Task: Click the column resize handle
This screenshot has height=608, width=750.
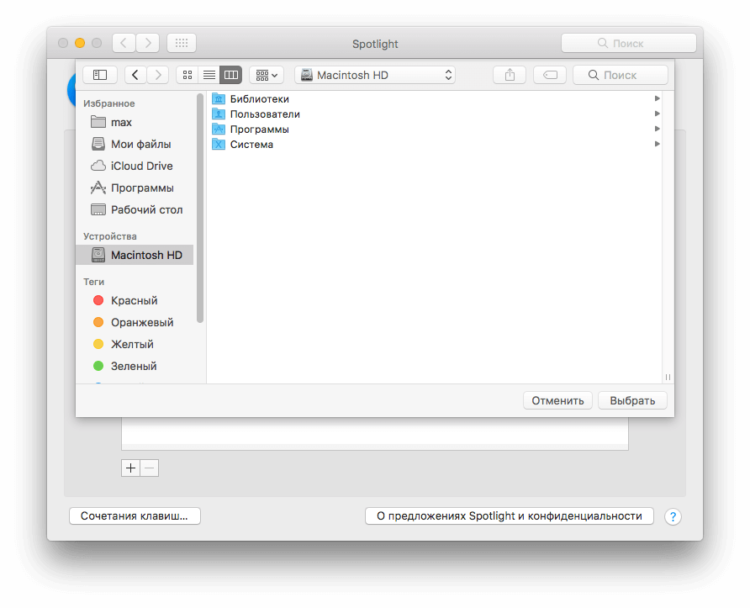Action: tap(668, 377)
